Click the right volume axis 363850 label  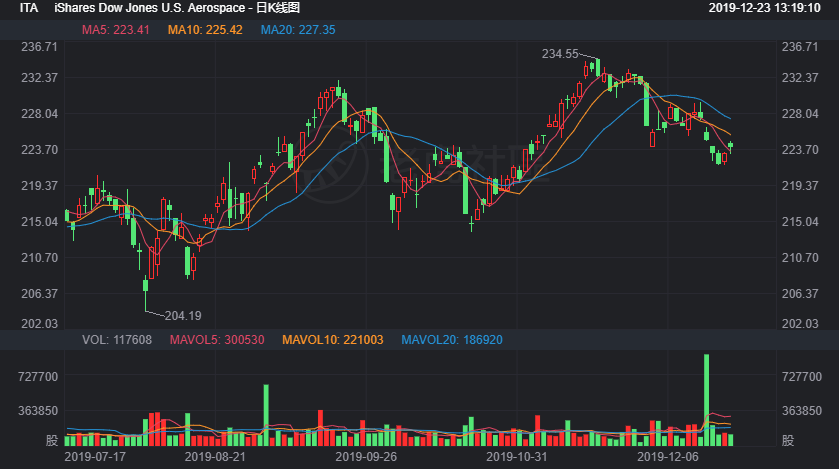click(802, 411)
